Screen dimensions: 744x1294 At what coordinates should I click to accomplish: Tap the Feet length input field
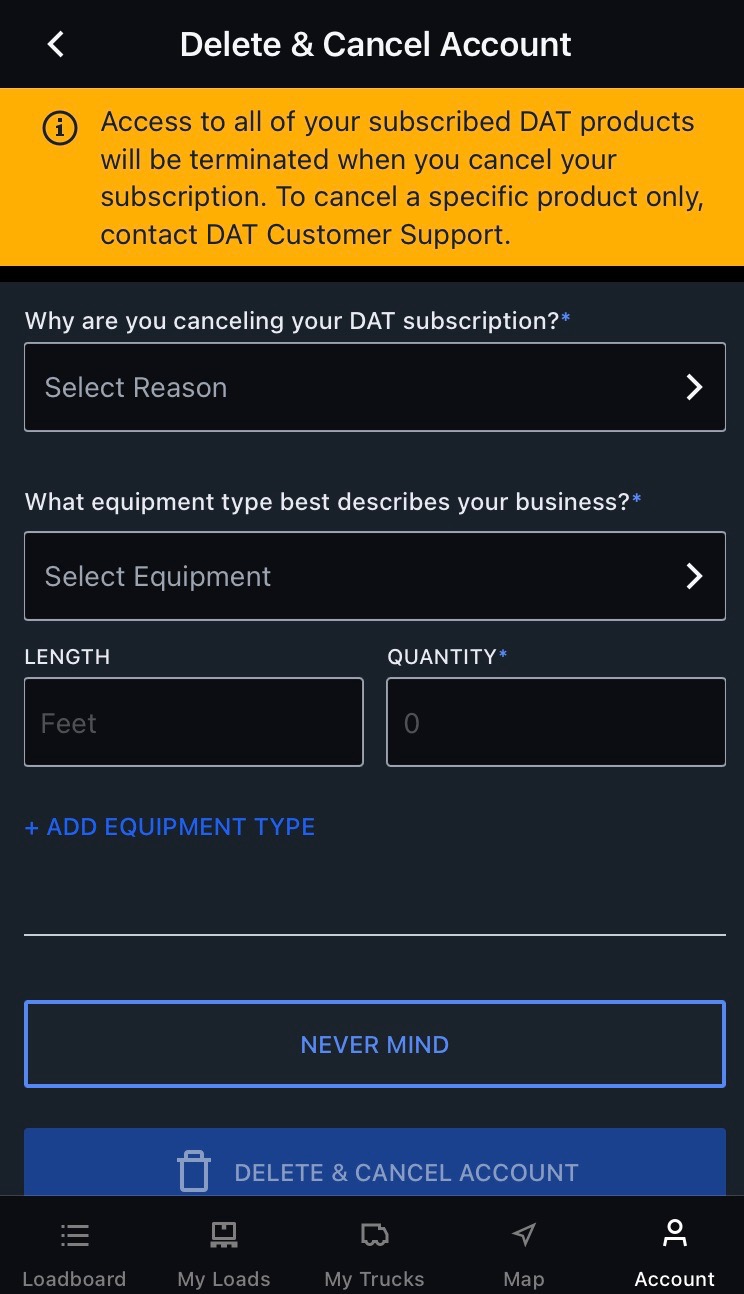click(193, 722)
